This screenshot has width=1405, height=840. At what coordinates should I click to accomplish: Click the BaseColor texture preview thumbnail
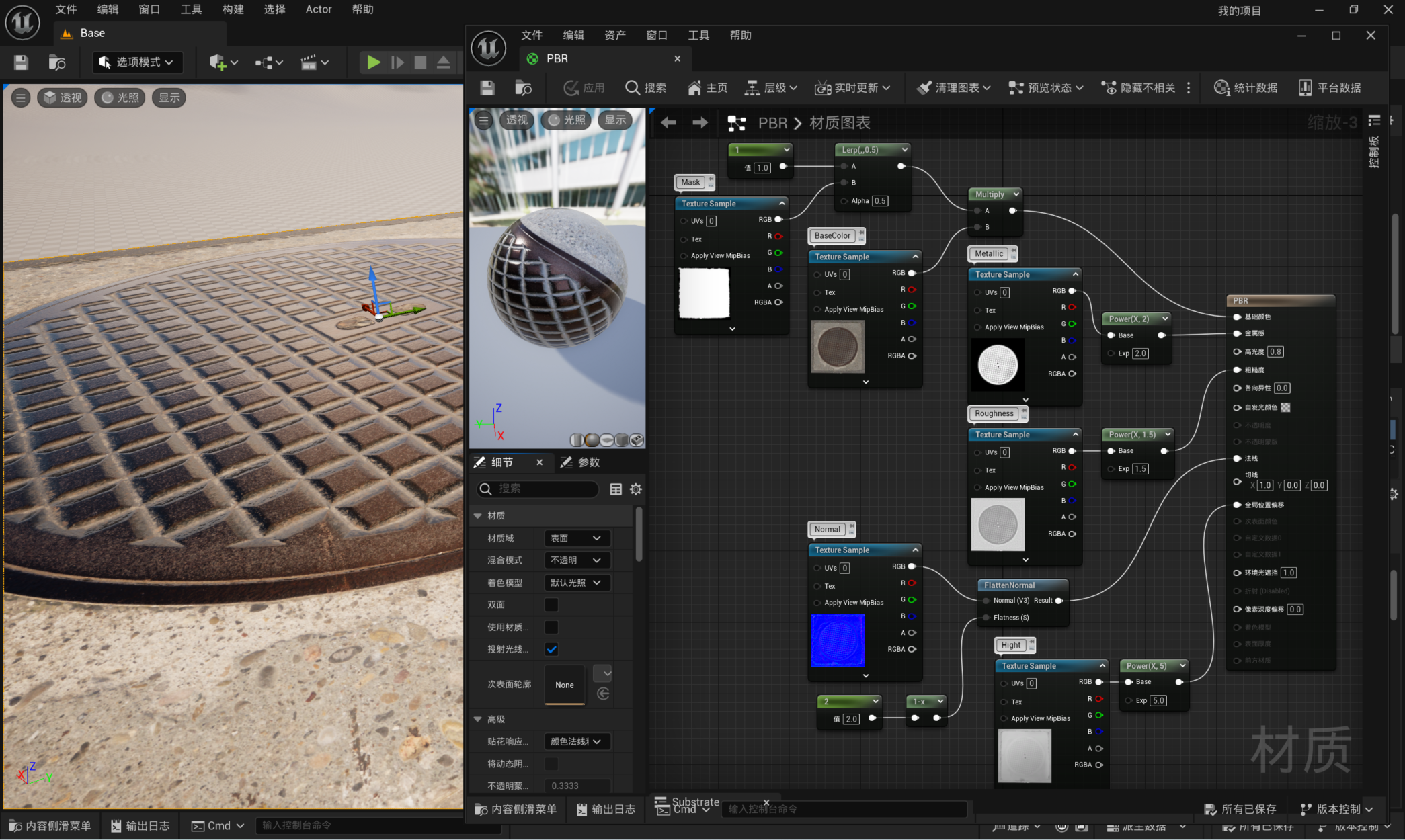837,347
